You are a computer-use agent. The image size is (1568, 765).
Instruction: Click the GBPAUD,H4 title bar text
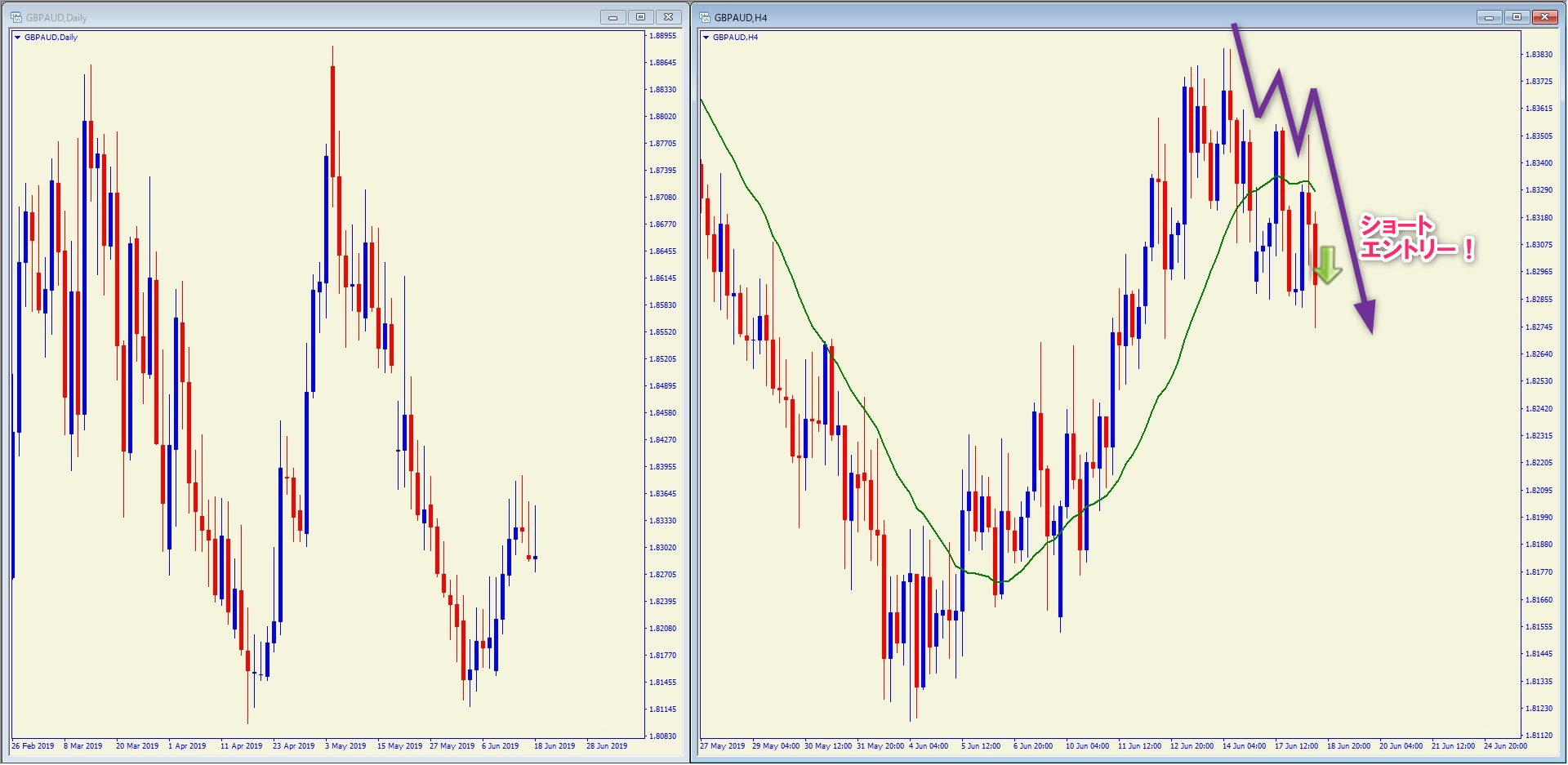(741, 18)
